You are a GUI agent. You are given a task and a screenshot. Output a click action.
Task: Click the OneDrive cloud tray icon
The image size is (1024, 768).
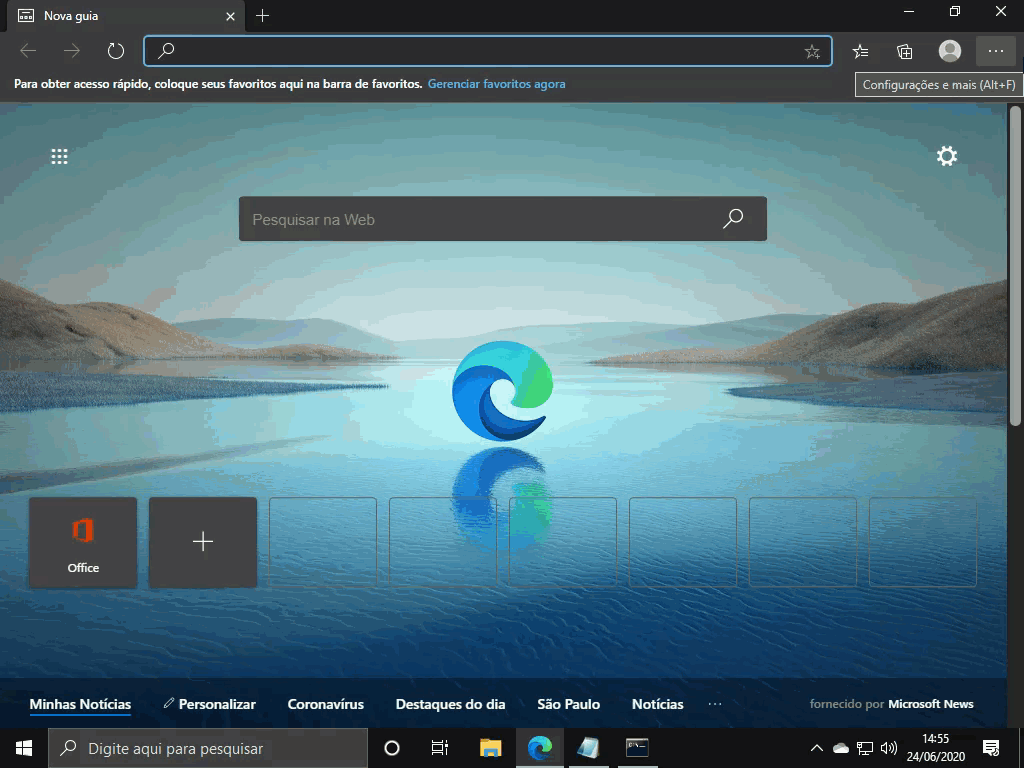tap(840, 748)
